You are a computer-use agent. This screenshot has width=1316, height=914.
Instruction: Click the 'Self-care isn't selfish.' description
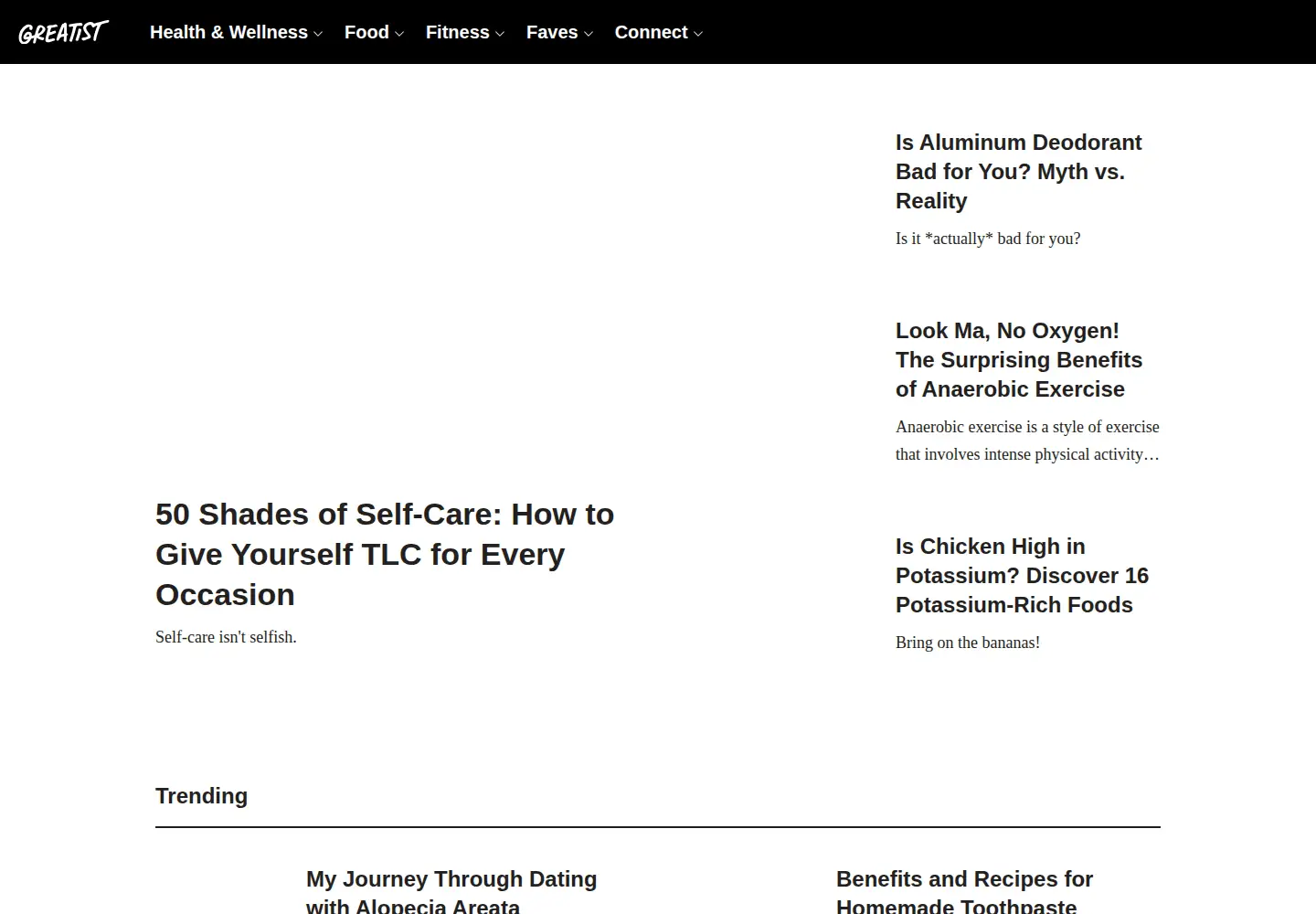[226, 637]
